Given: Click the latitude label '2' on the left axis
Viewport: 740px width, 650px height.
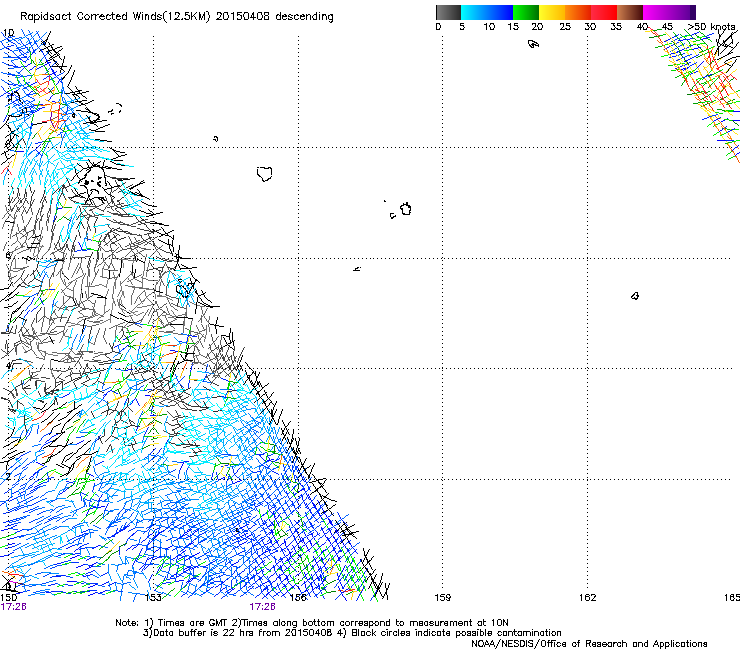Looking at the screenshot, I should pos(8,476).
